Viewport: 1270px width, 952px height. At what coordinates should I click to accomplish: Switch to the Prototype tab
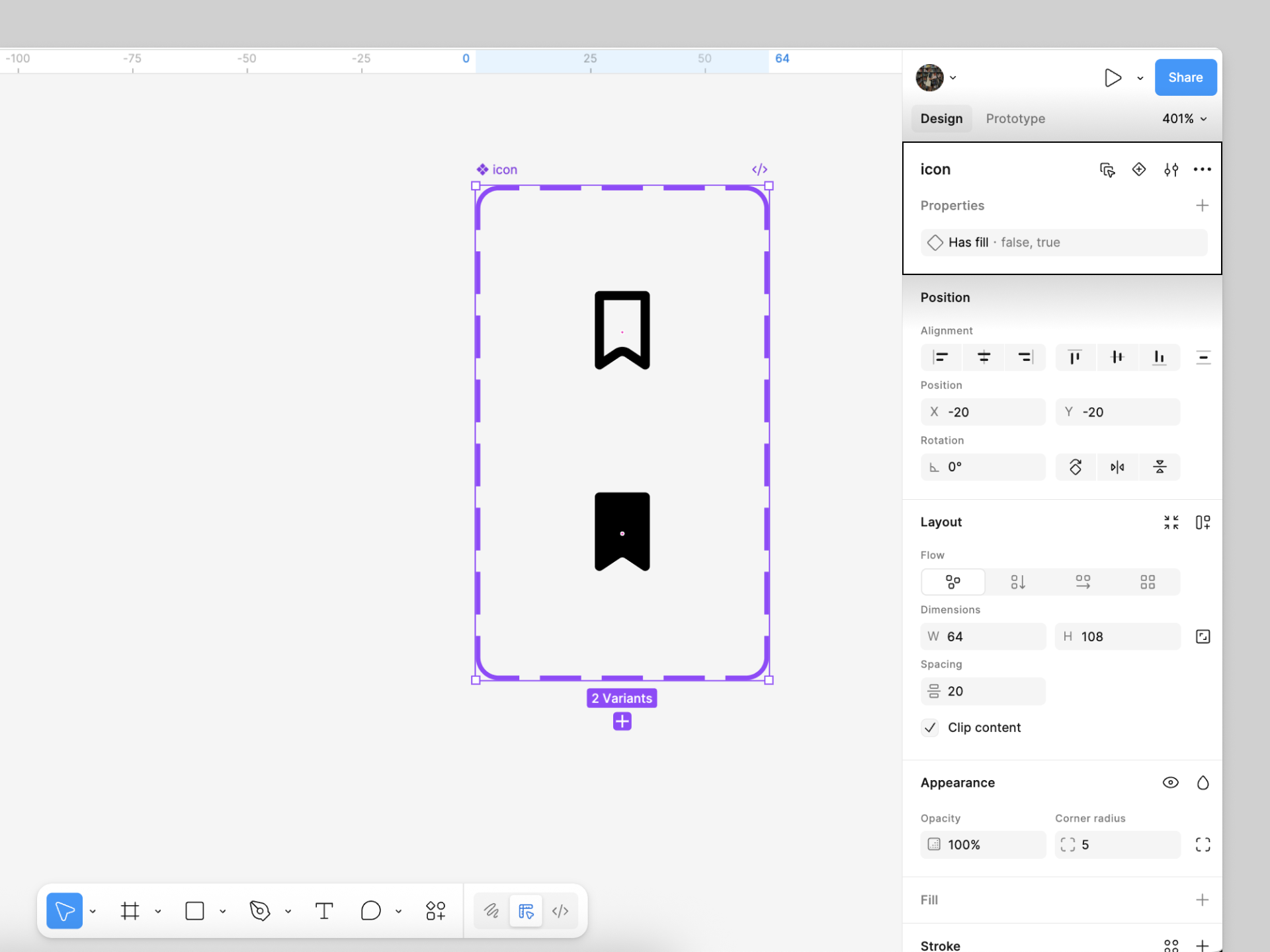(x=1015, y=119)
